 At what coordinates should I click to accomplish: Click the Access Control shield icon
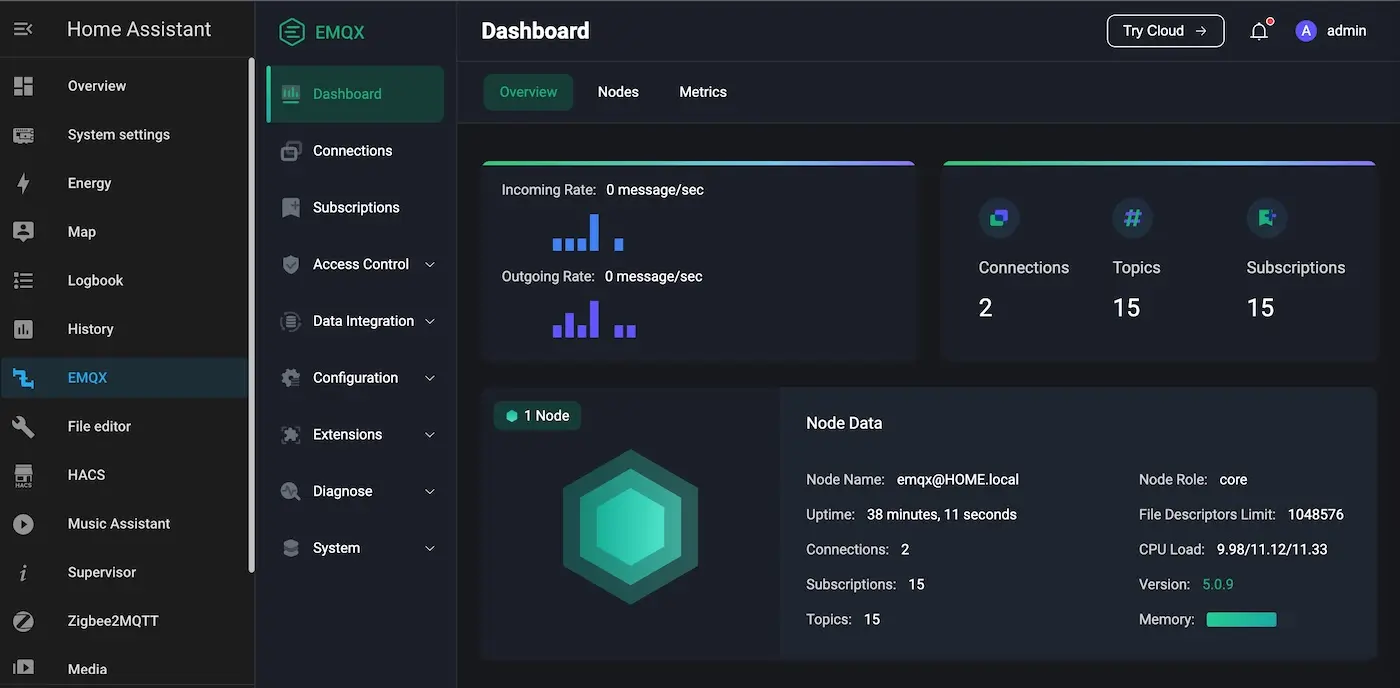click(x=291, y=265)
